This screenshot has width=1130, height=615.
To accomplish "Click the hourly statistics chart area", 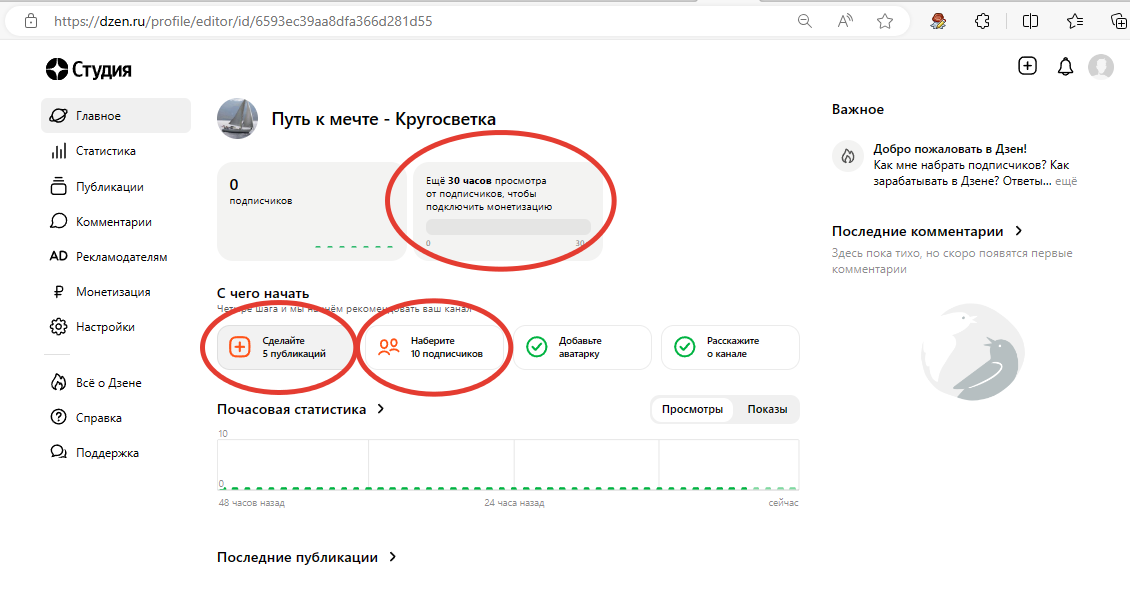I will pyautogui.click(x=508, y=465).
